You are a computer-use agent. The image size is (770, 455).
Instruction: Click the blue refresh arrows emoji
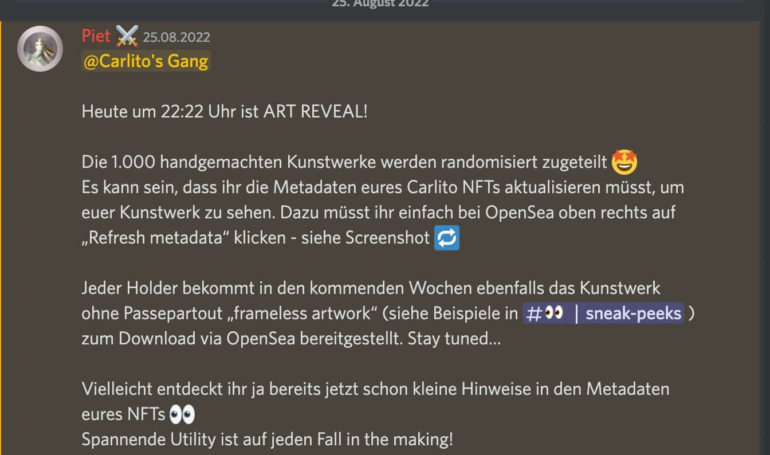[447, 238]
